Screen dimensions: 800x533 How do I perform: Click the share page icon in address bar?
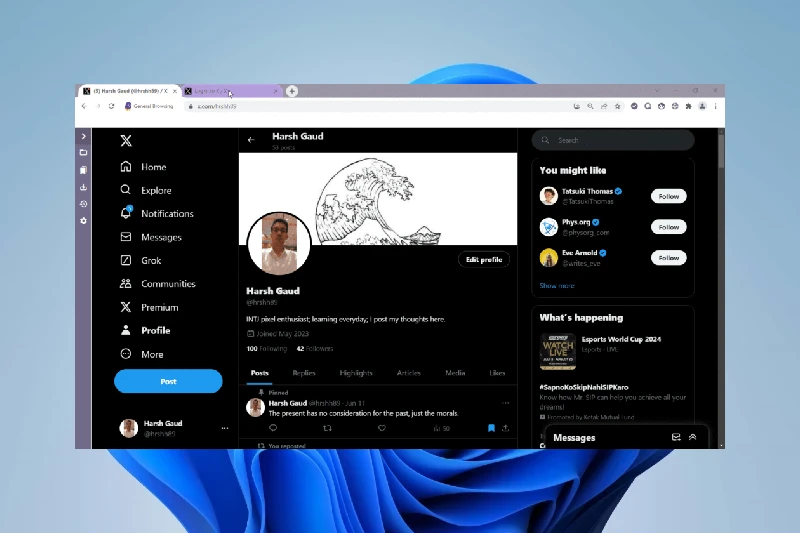pyautogui.click(x=604, y=106)
